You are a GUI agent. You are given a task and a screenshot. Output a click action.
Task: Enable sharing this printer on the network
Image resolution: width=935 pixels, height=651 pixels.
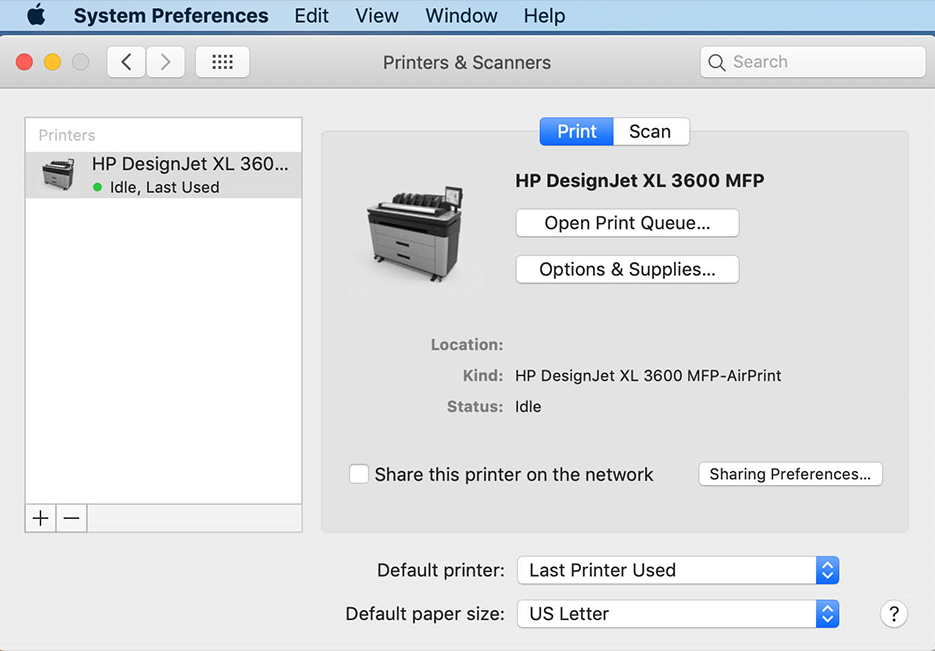point(359,474)
